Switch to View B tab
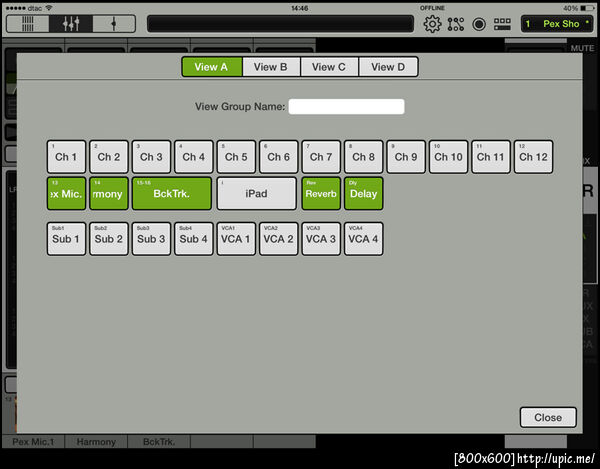 [271, 67]
